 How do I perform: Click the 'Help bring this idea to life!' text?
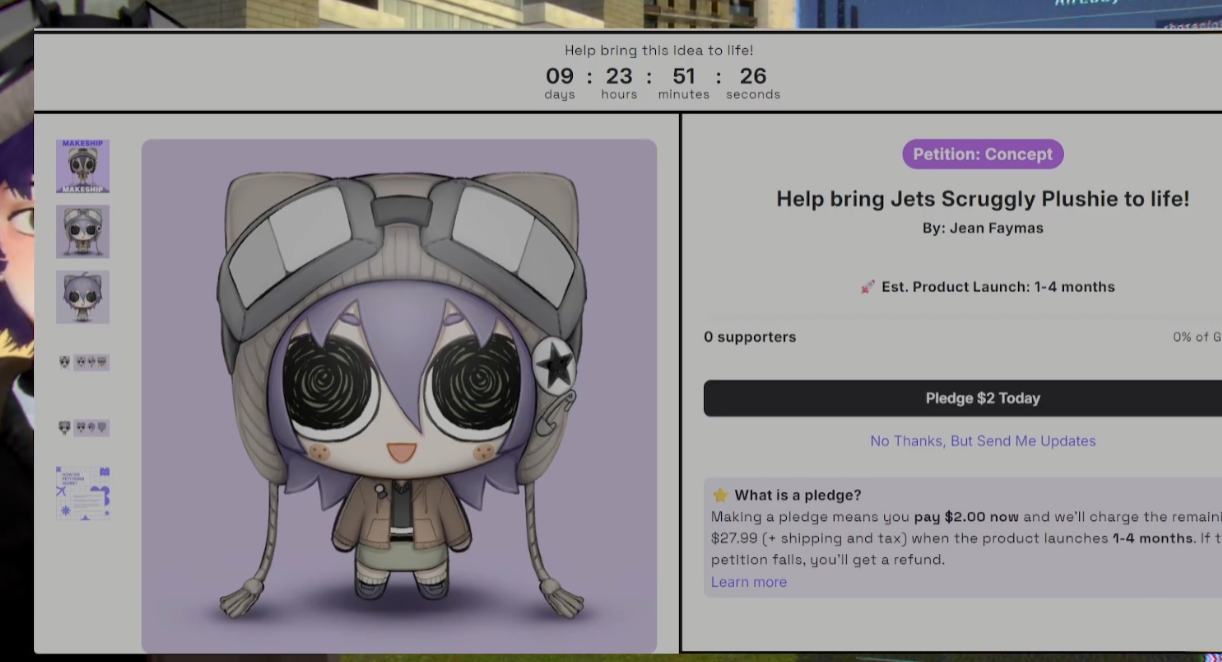click(x=659, y=50)
